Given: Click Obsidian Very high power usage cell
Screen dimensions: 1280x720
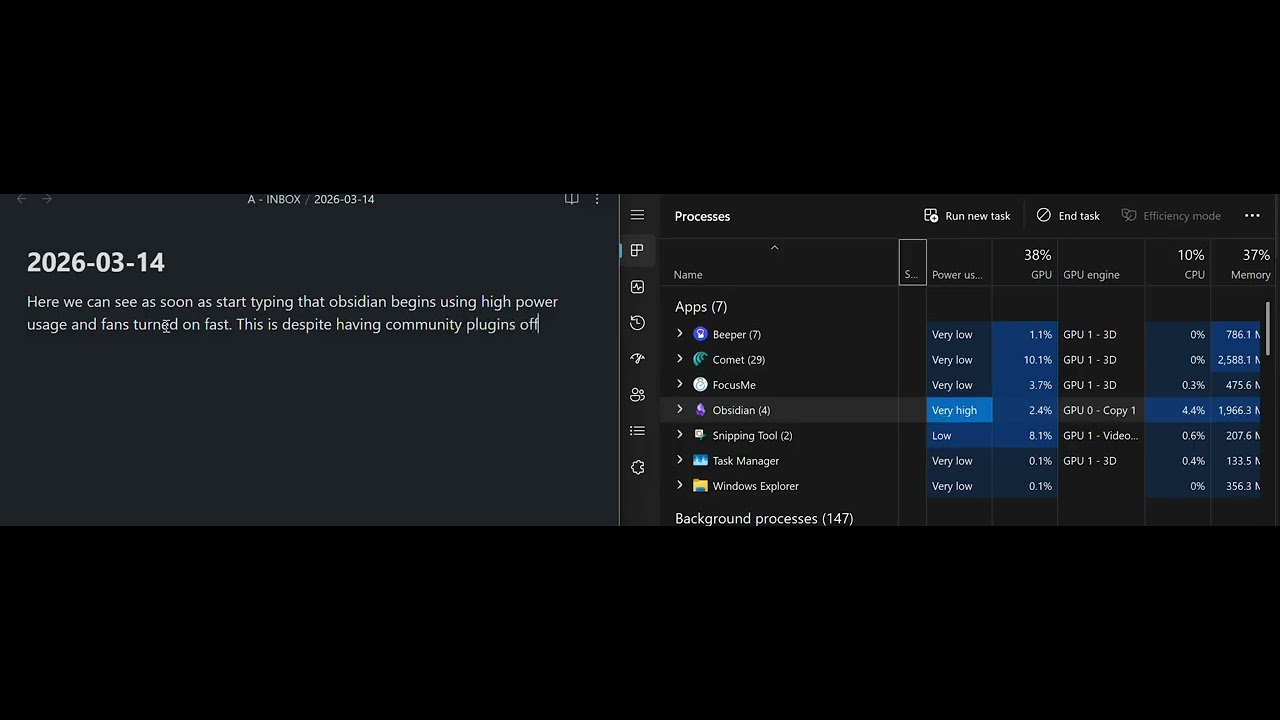Looking at the screenshot, I should [x=959, y=410].
